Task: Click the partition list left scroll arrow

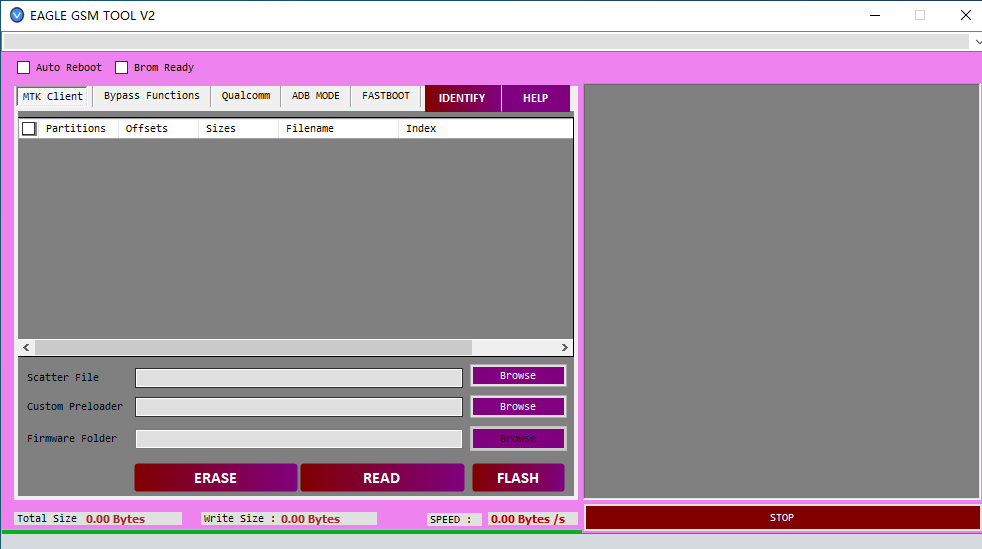Action: tap(26, 347)
